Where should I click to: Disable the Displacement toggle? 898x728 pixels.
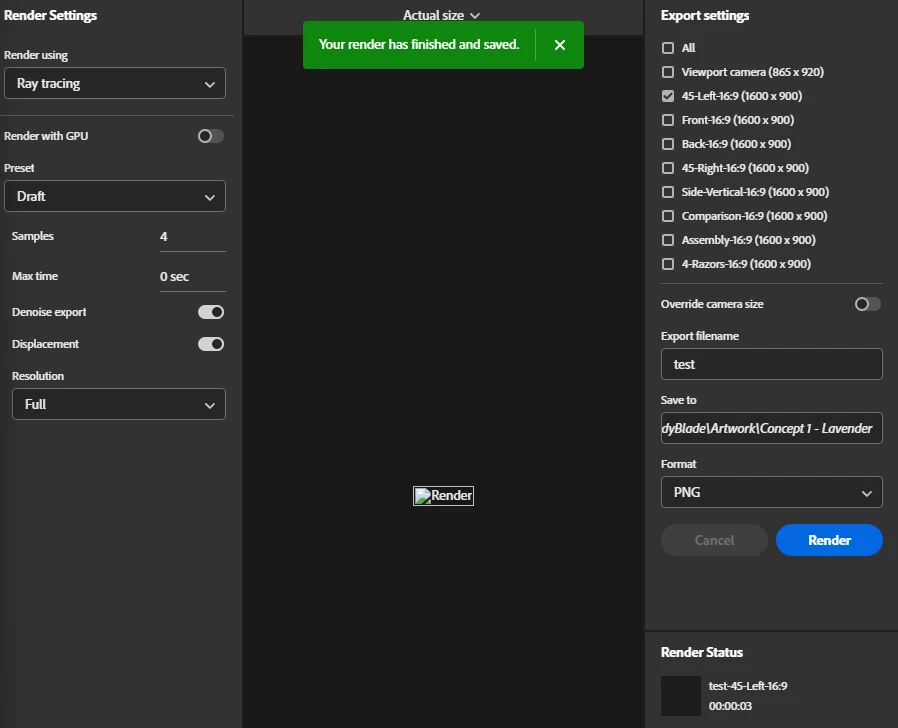pyautogui.click(x=211, y=344)
